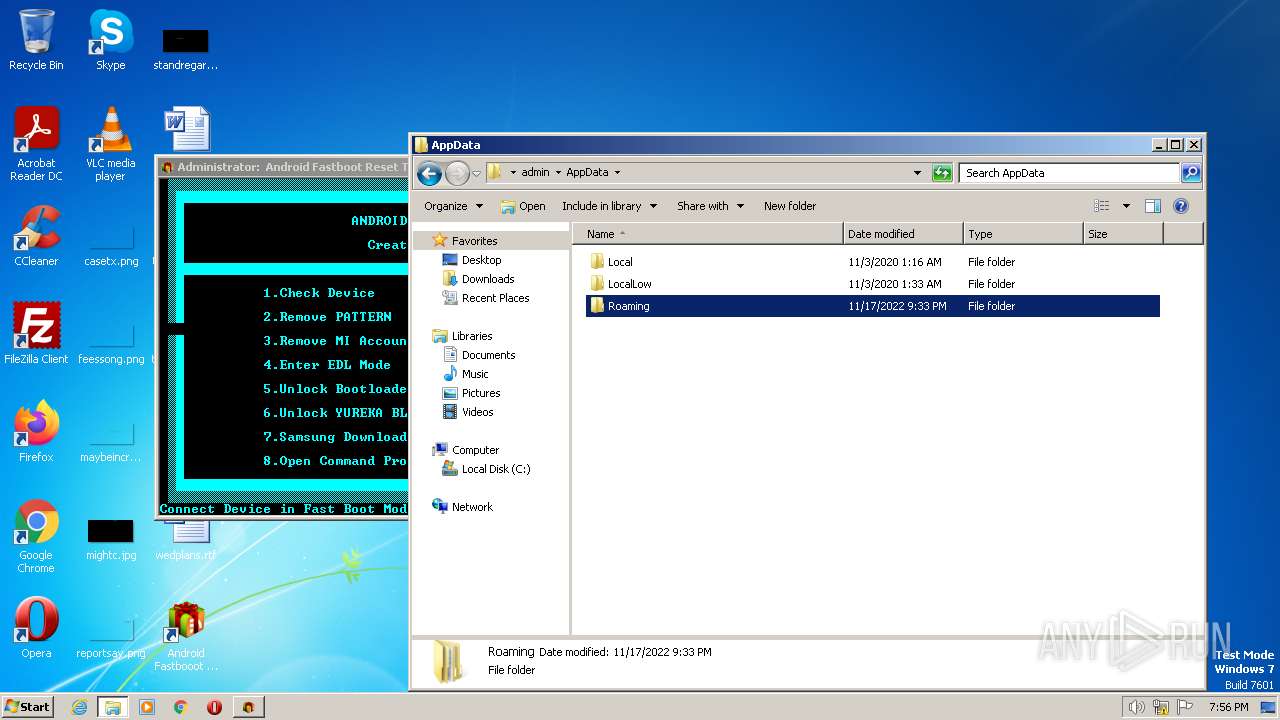This screenshot has height=720, width=1280.
Task: Click the Open toolbar button
Action: [x=523, y=206]
